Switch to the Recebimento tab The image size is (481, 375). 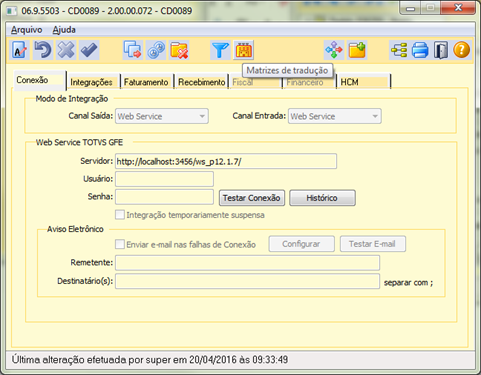[201, 82]
